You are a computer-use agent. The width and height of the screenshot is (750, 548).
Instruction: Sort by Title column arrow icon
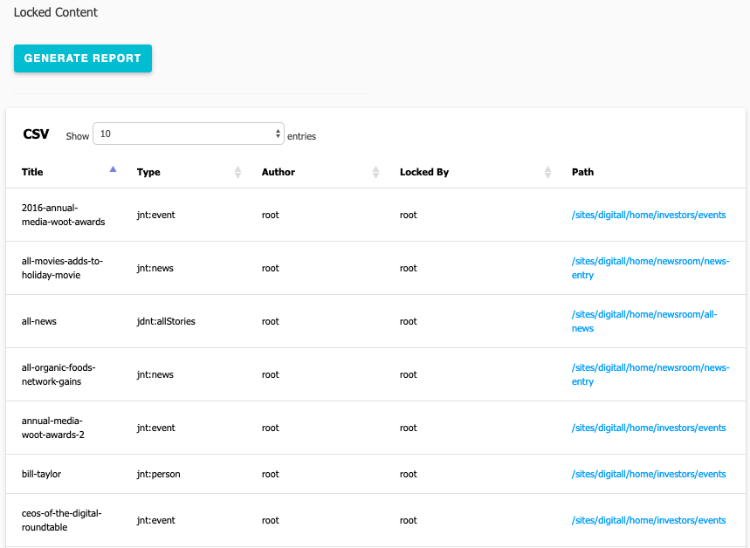[x=112, y=170]
